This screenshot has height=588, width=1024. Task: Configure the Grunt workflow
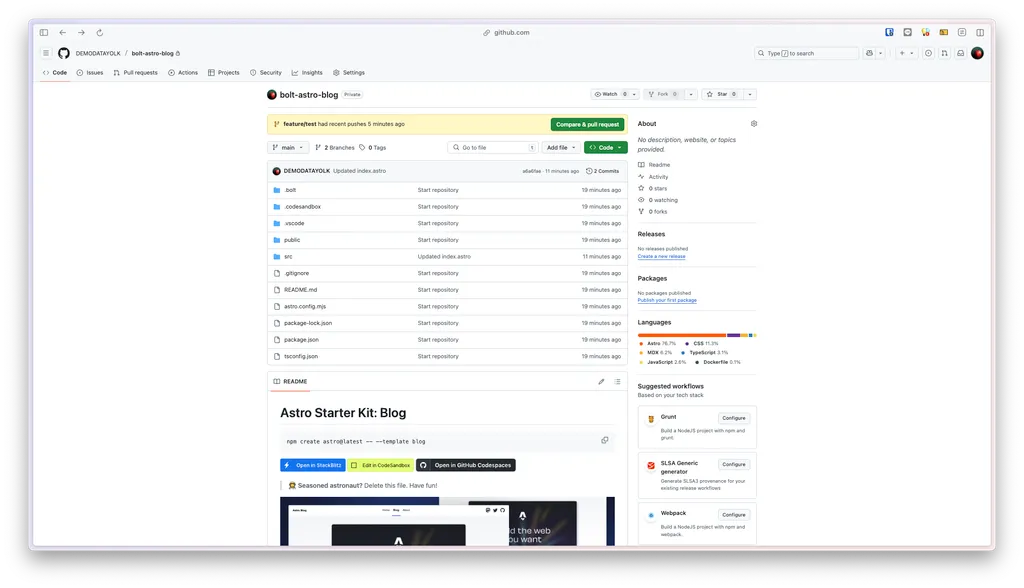tap(733, 418)
